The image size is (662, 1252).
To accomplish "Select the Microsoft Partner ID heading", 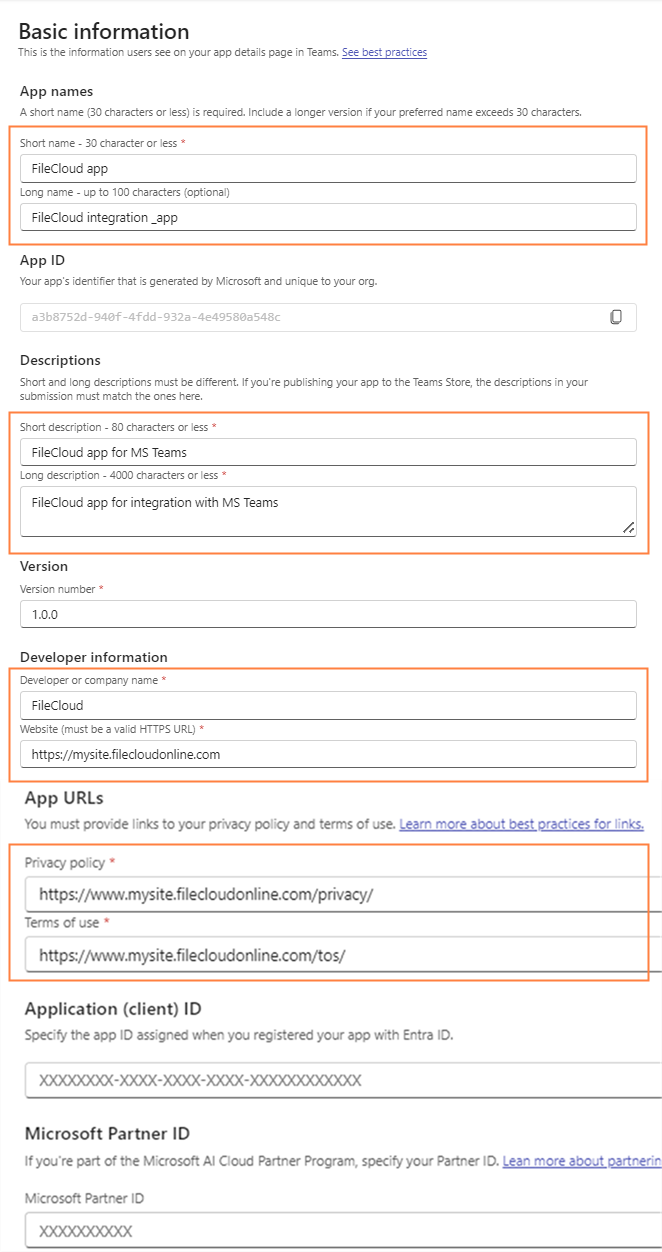I will 107,1133.
